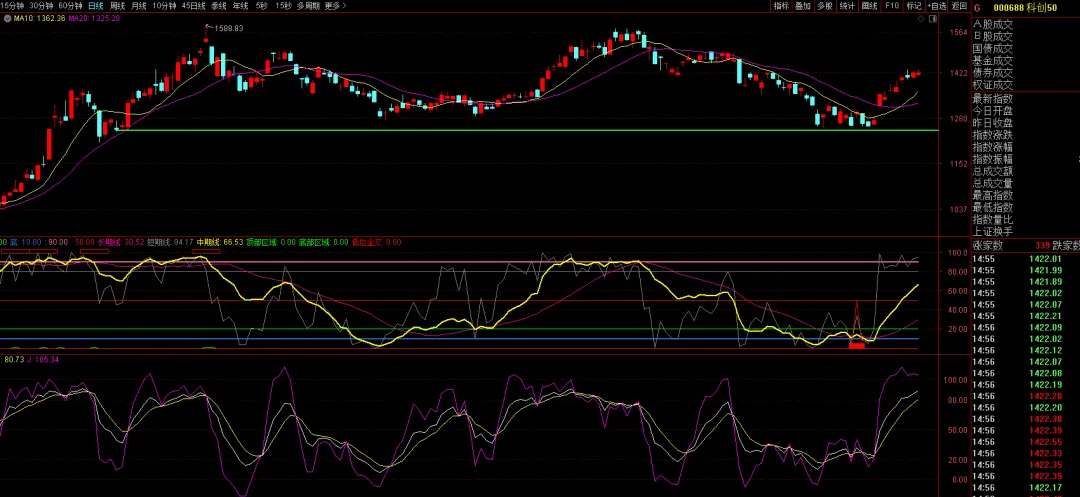Select the 月线 monthly chart tab
This screenshot has width=1080, height=497.
click(x=138, y=6)
